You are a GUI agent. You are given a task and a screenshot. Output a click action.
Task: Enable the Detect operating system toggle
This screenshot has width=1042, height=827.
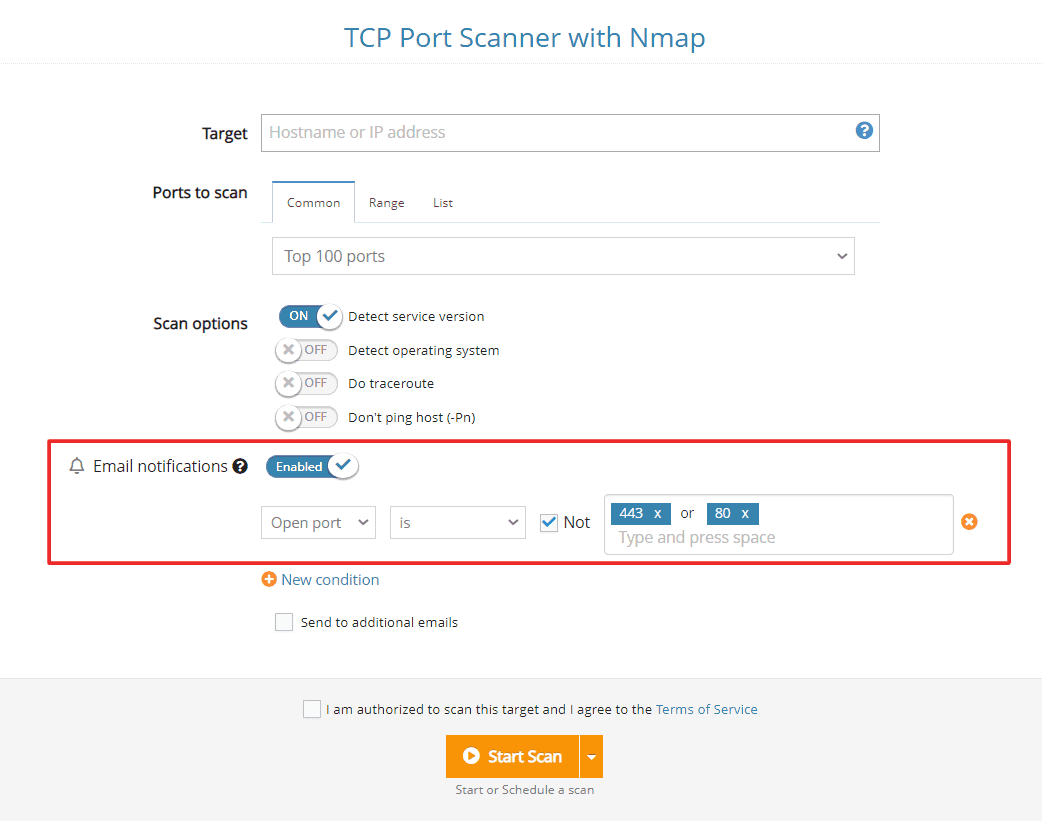pyautogui.click(x=306, y=350)
